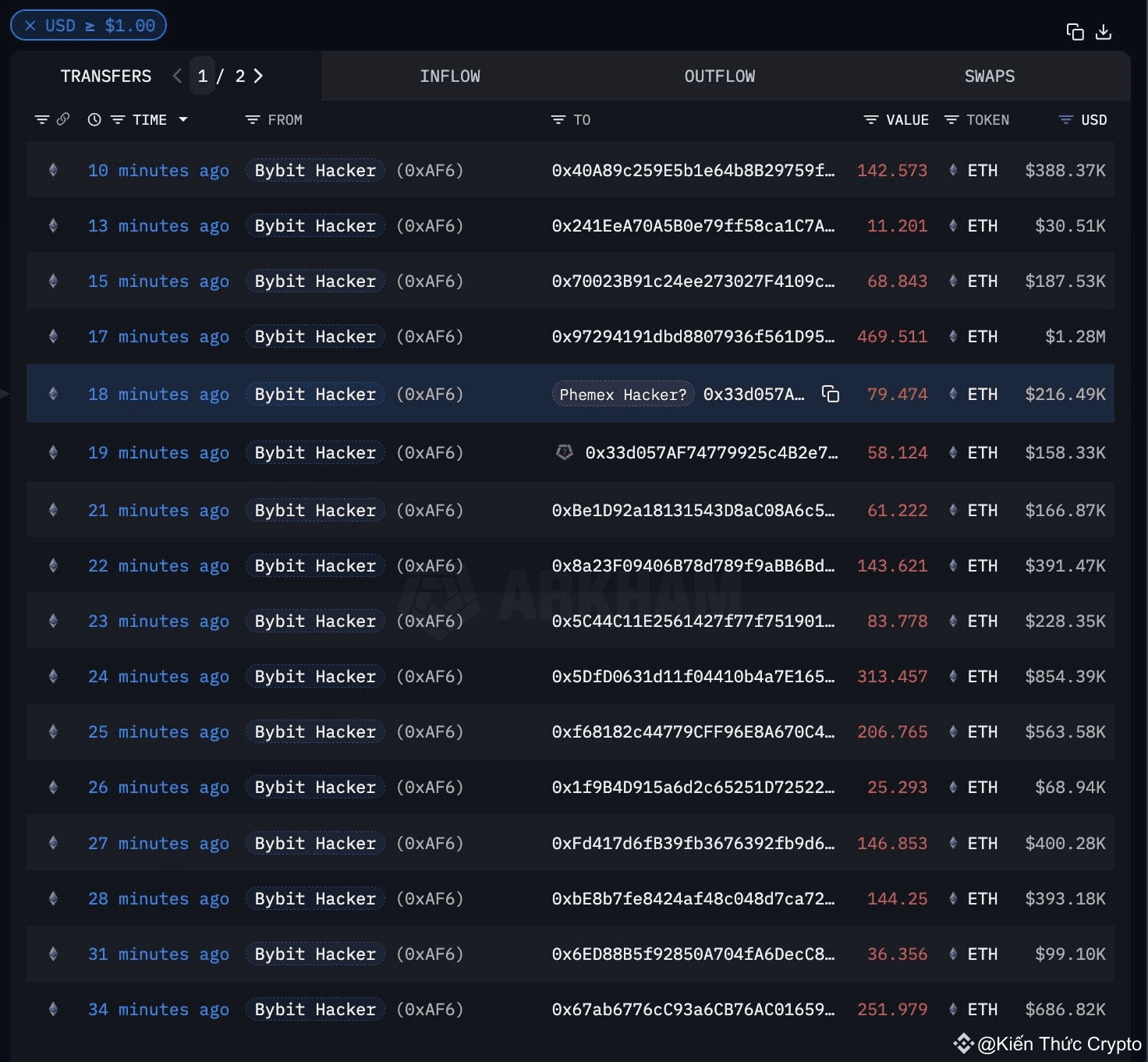Go to the next transfers page

pyautogui.click(x=259, y=76)
